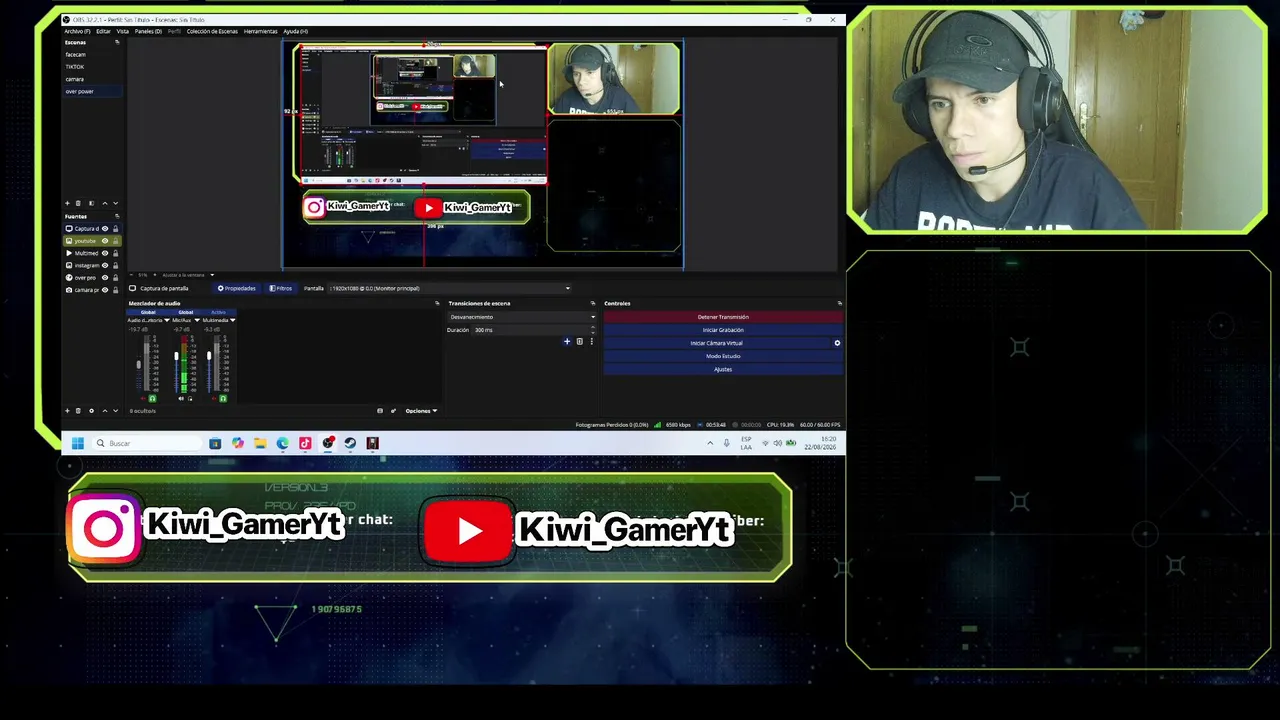Open source properties gear in the Fuentes toolbar
The width and height of the screenshot is (1280, 720).
click(91, 411)
